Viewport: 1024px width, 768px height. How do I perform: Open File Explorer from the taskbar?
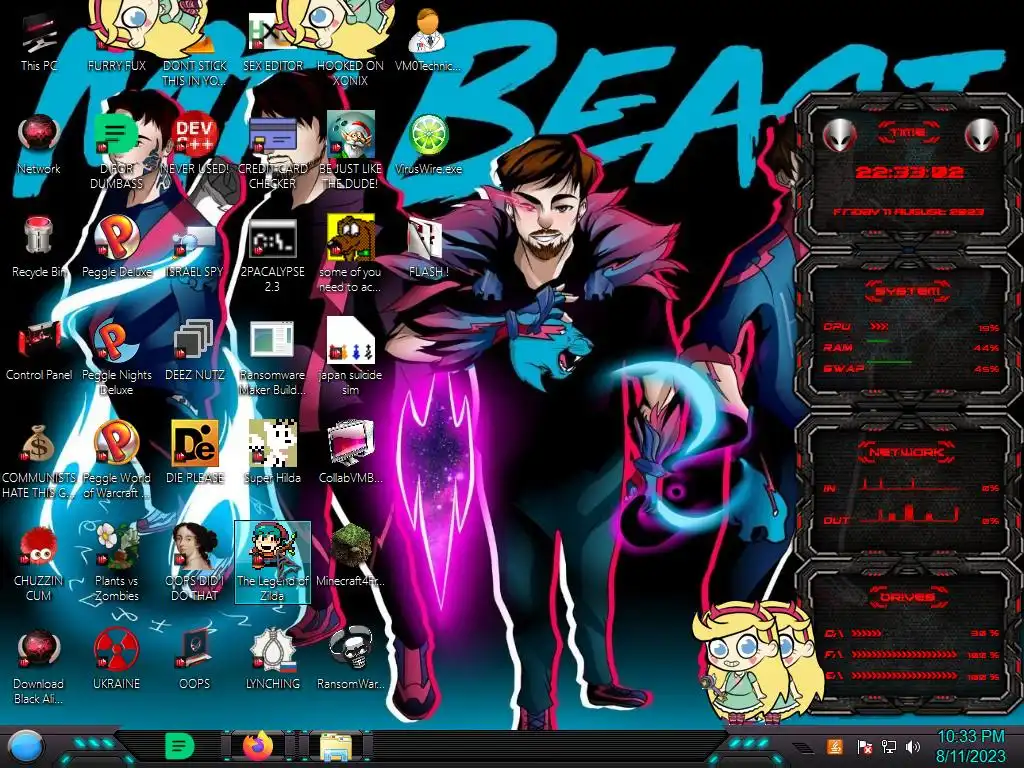tap(336, 747)
